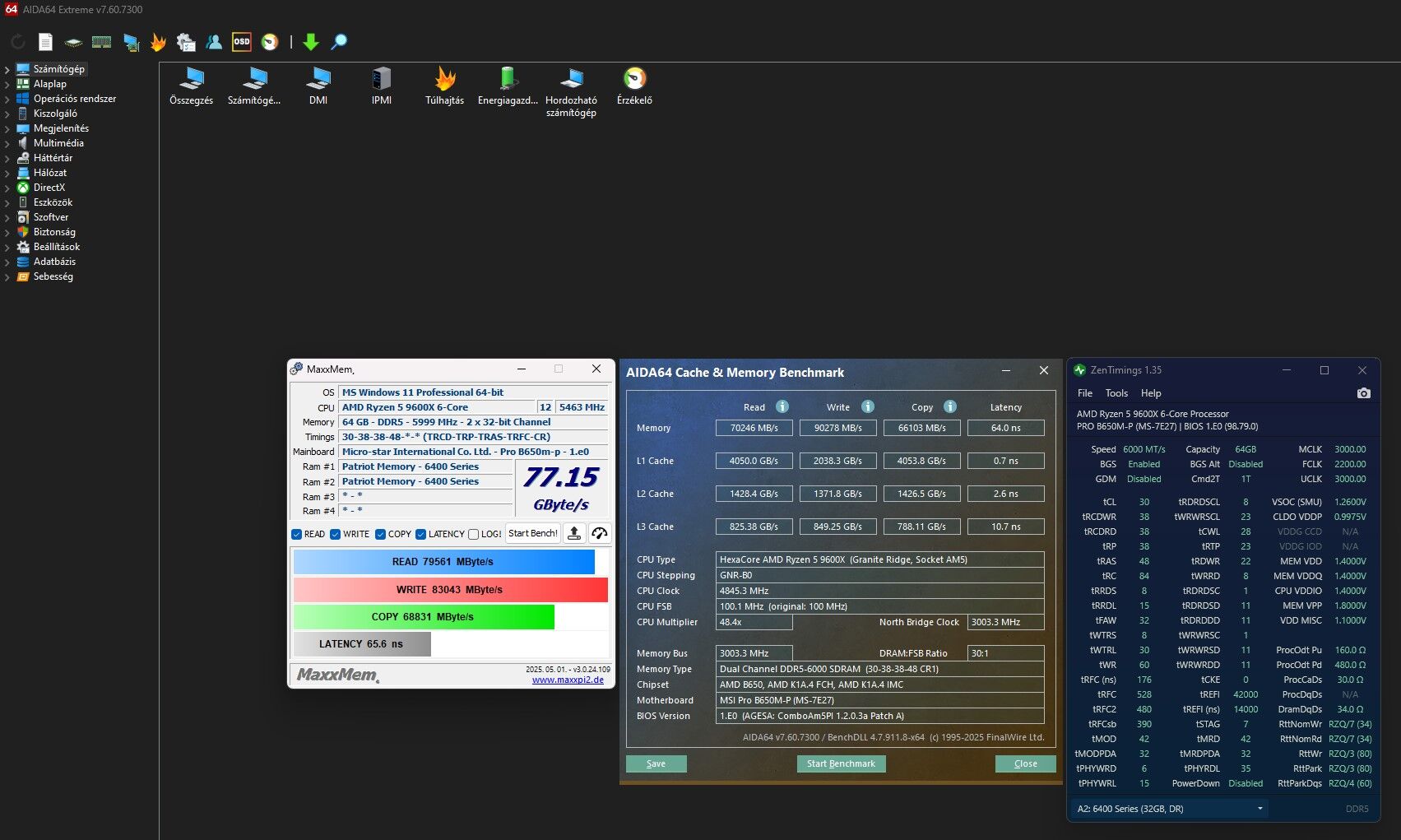
Task: Open the Tools menu in ZenTimings
Action: [1116, 393]
